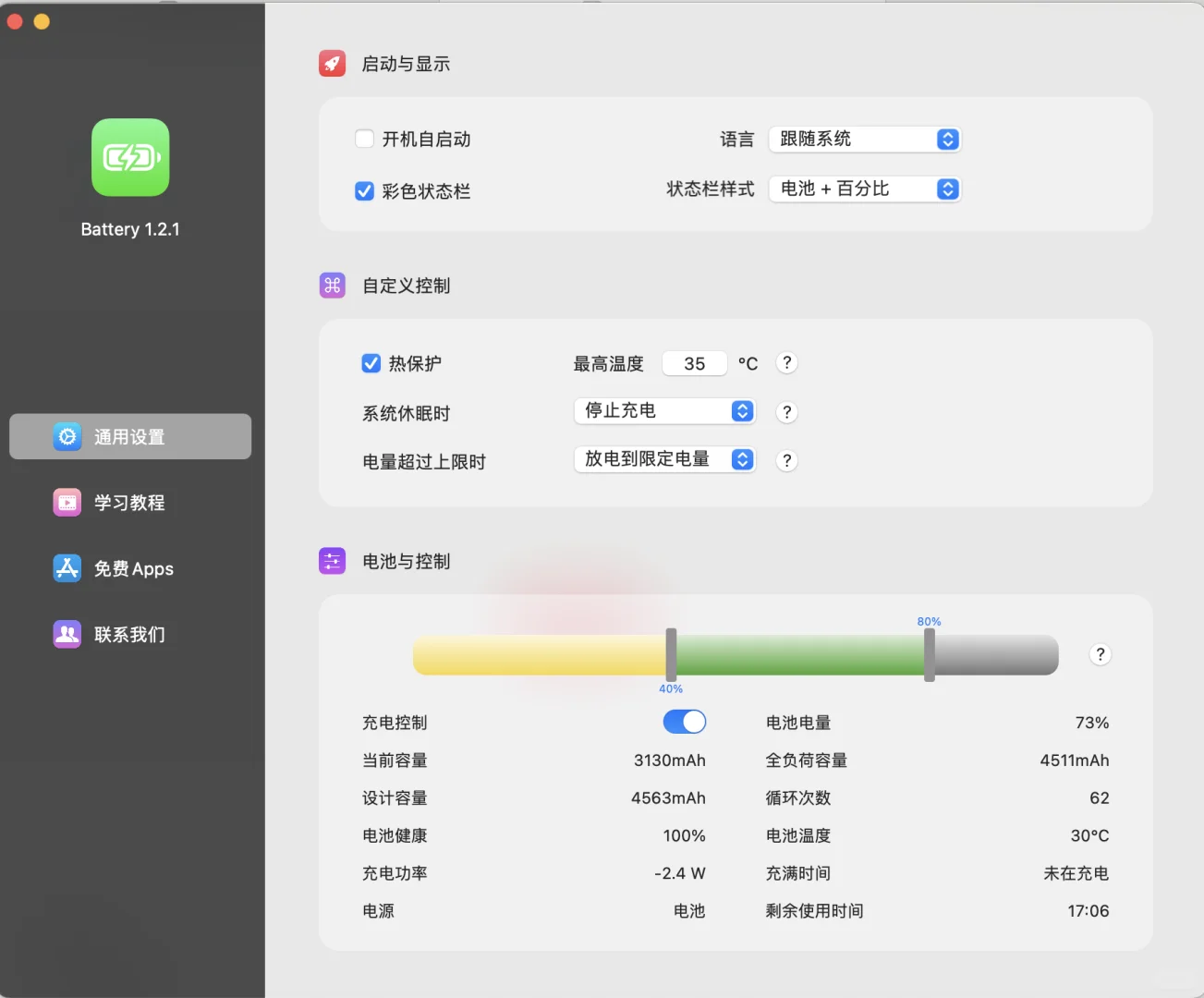The image size is (1204, 998).
Task: Click the help button beside 最高温度
Action: (x=785, y=362)
